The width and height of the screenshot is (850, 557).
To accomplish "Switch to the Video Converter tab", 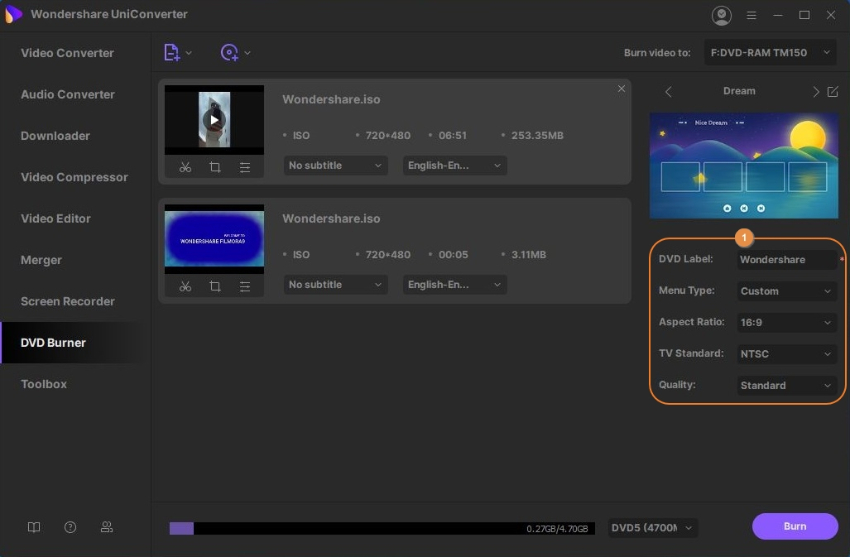I will click(x=67, y=53).
